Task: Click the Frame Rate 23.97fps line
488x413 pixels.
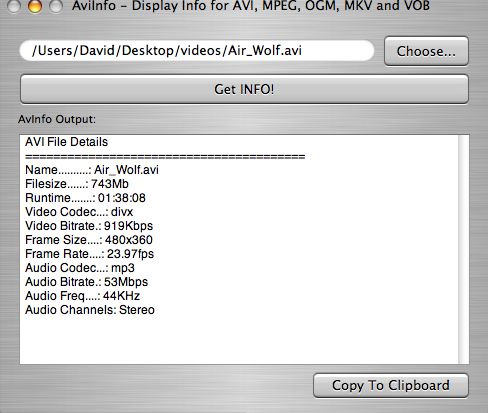Action: point(89,254)
